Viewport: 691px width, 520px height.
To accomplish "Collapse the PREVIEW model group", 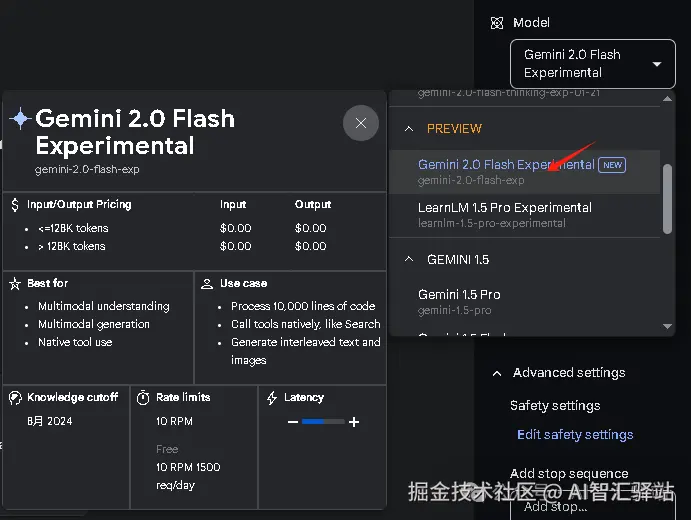I will coord(409,129).
